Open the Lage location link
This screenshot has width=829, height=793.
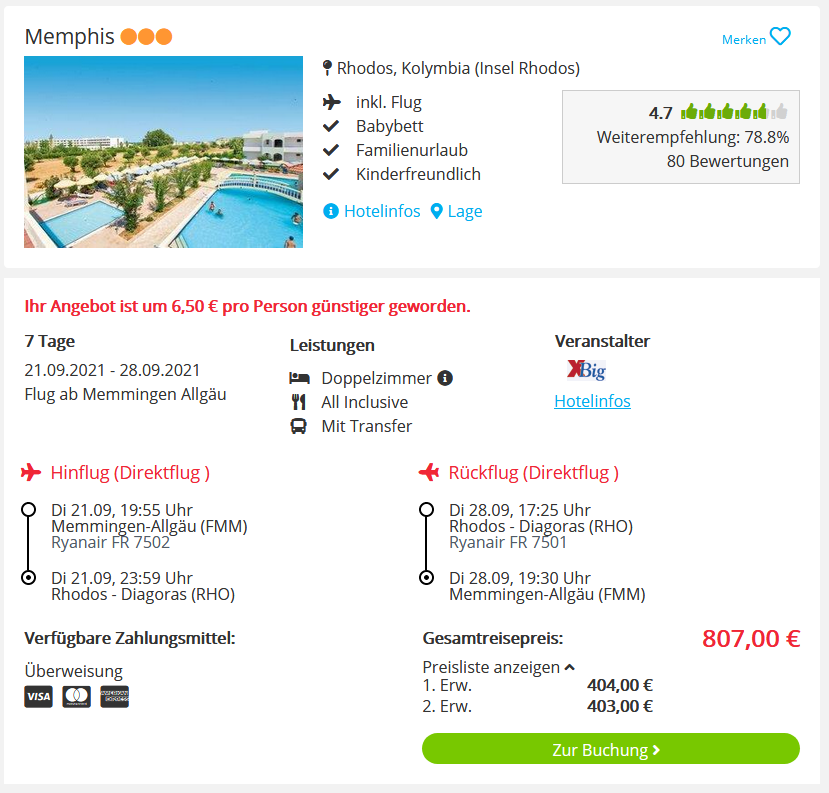click(x=465, y=211)
